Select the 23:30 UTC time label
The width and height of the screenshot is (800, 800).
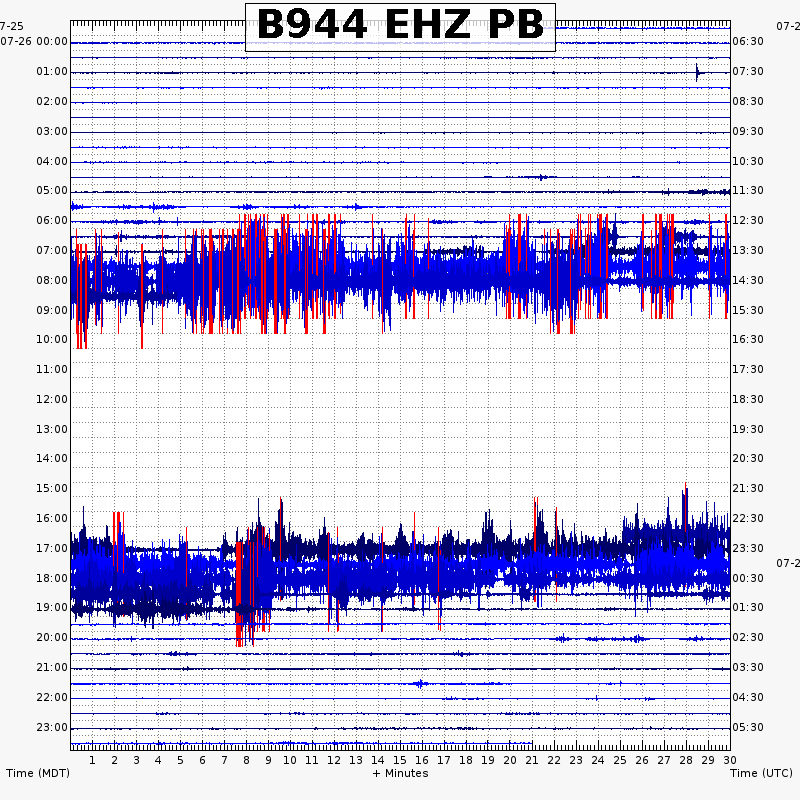coord(748,548)
